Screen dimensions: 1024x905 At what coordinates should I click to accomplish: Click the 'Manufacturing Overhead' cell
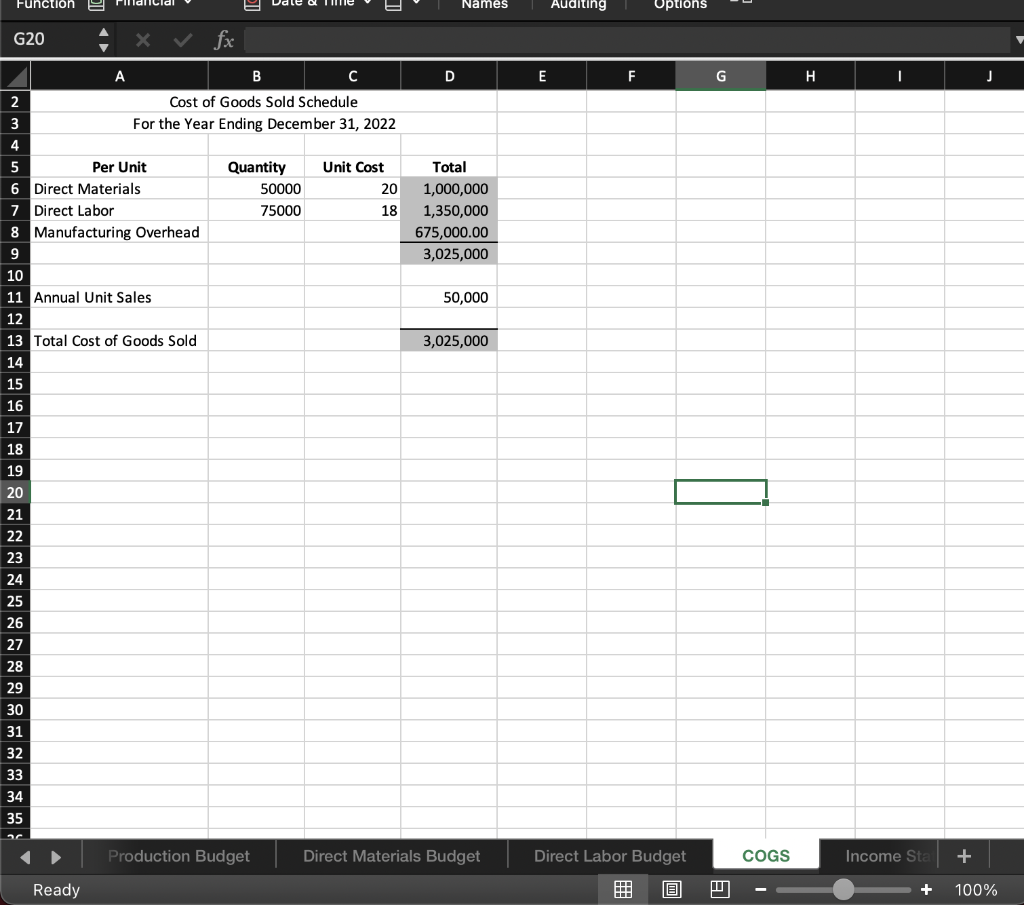pos(120,232)
